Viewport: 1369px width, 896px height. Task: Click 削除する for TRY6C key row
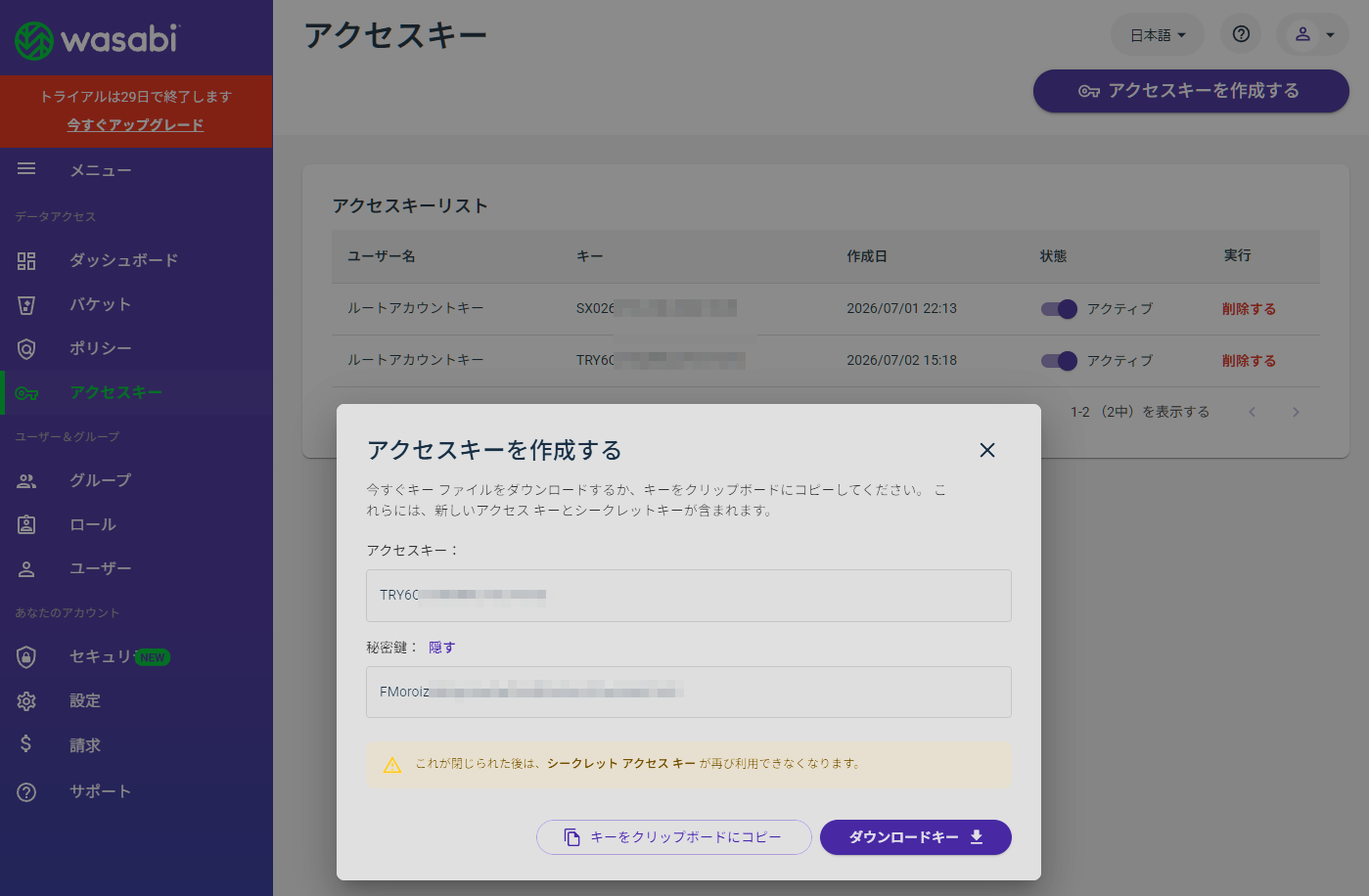click(x=1249, y=361)
